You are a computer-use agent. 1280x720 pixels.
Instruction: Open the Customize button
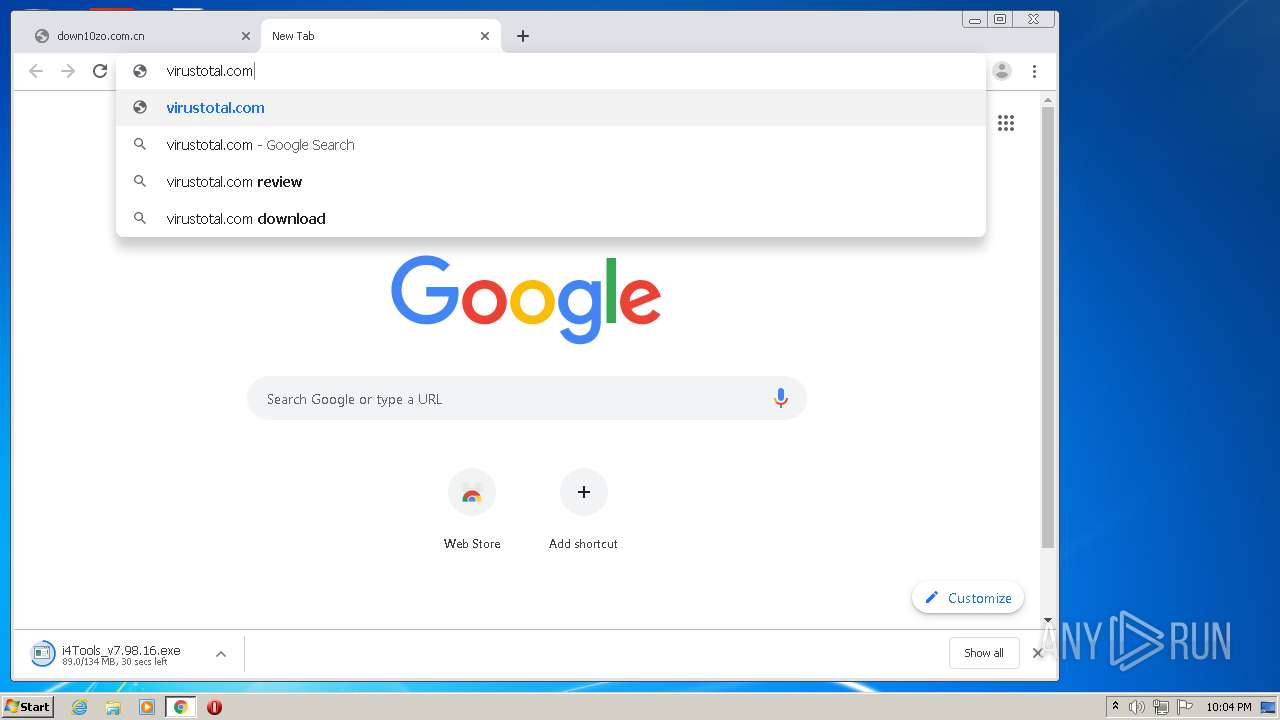point(968,598)
